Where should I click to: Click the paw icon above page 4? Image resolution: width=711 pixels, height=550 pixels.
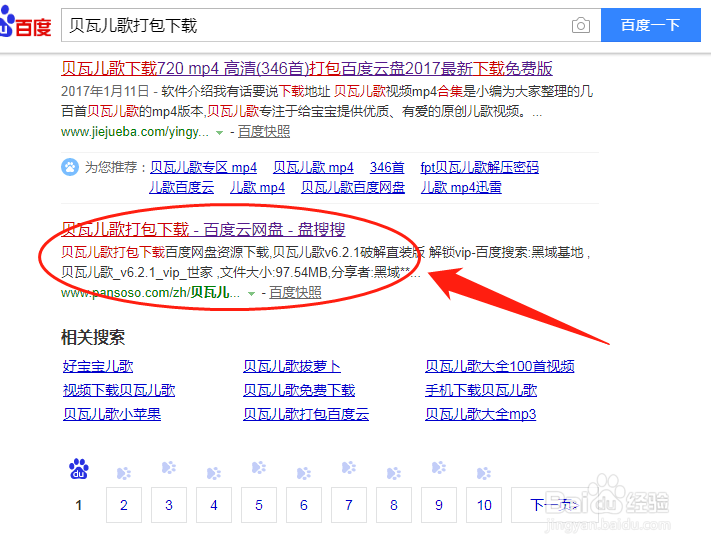(x=214, y=473)
